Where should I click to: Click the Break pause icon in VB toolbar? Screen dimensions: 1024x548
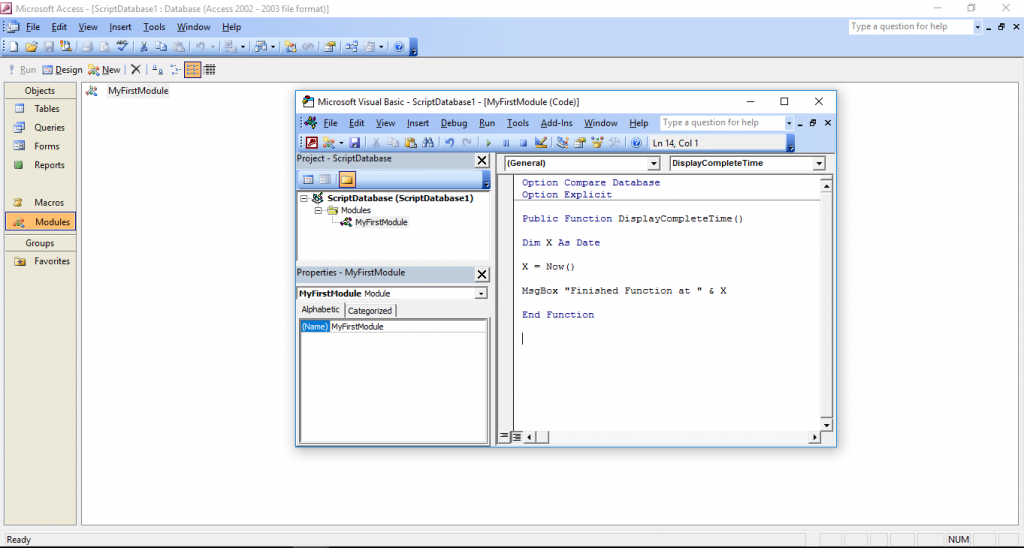505,143
